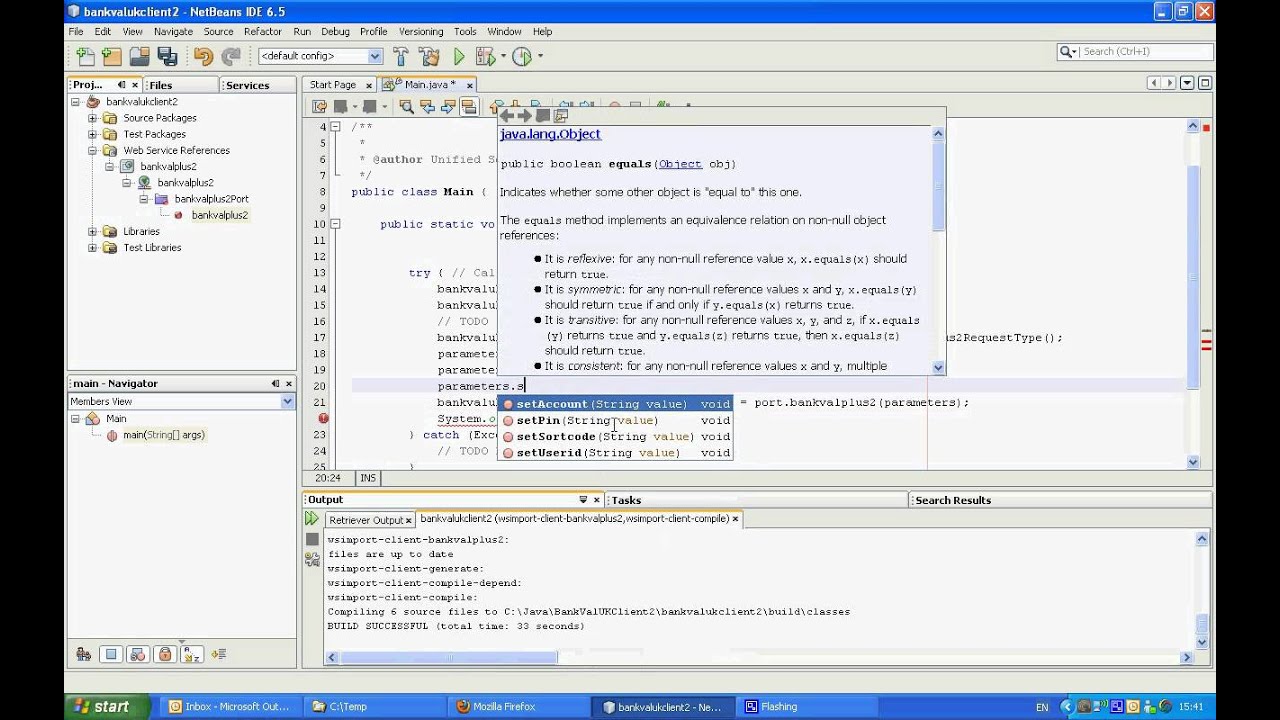This screenshot has height=720, width=1280.
Task: Expand the Test Packages node
Action: click(92, 134)
